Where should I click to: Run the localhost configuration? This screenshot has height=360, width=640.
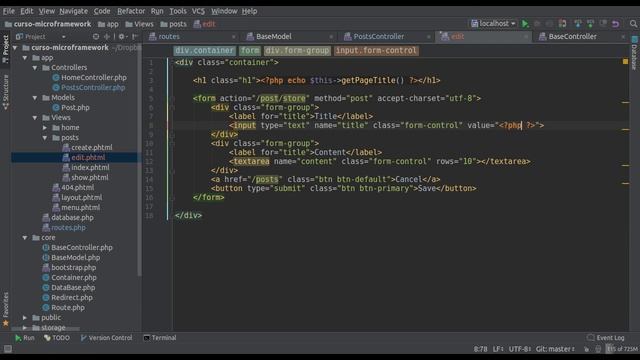(525, 24)
